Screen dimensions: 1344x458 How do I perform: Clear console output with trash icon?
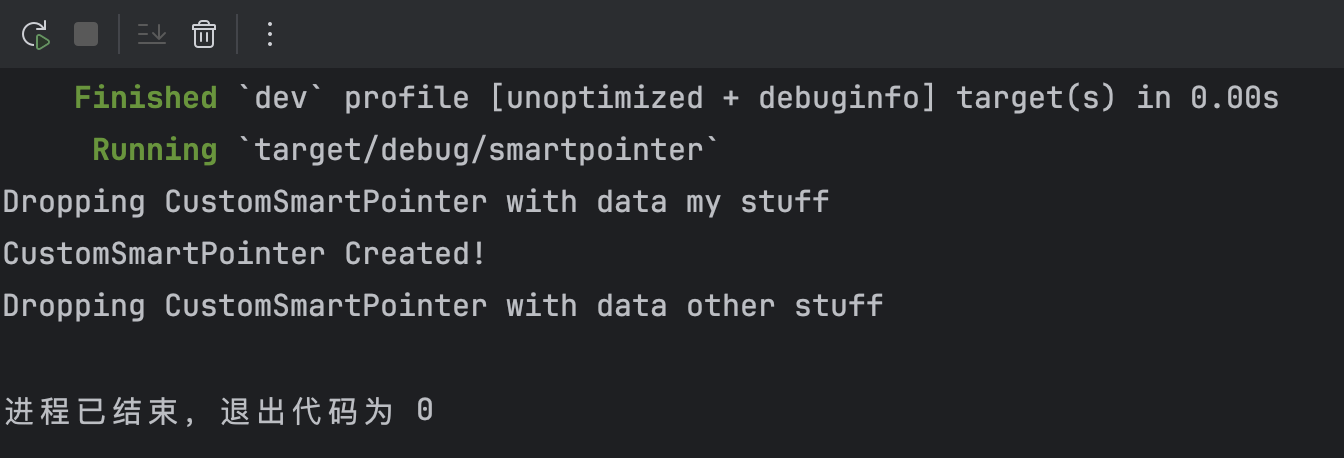204,35
